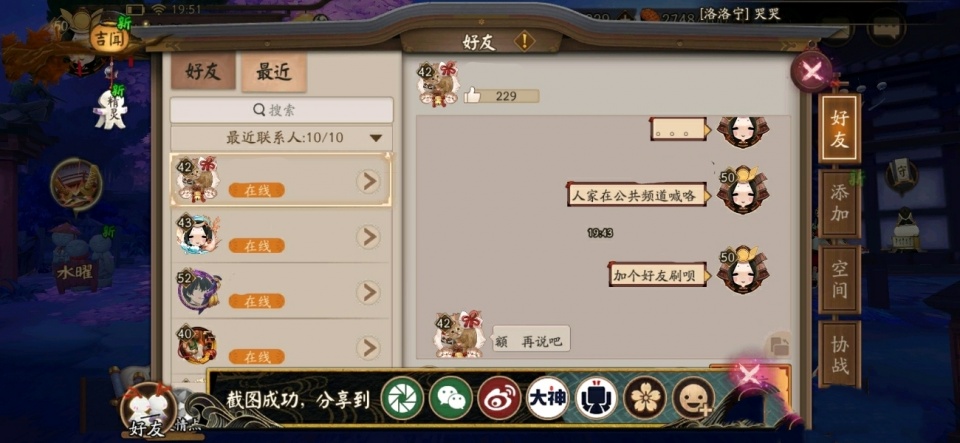Open arrow for level 52 contact
This screenshot has height=443, width=960.
point(368,292)
